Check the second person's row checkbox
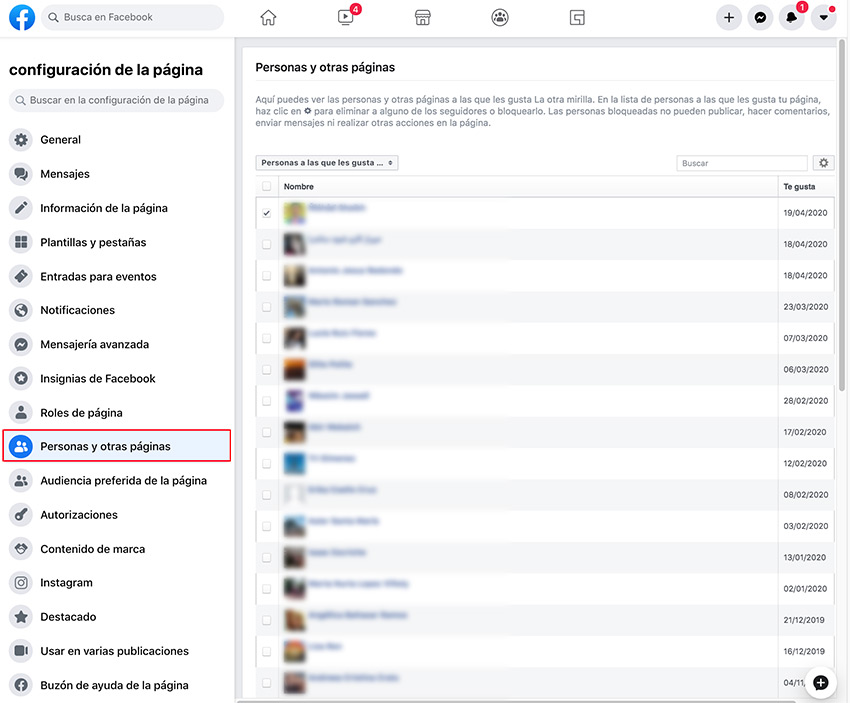 point(266,243)
